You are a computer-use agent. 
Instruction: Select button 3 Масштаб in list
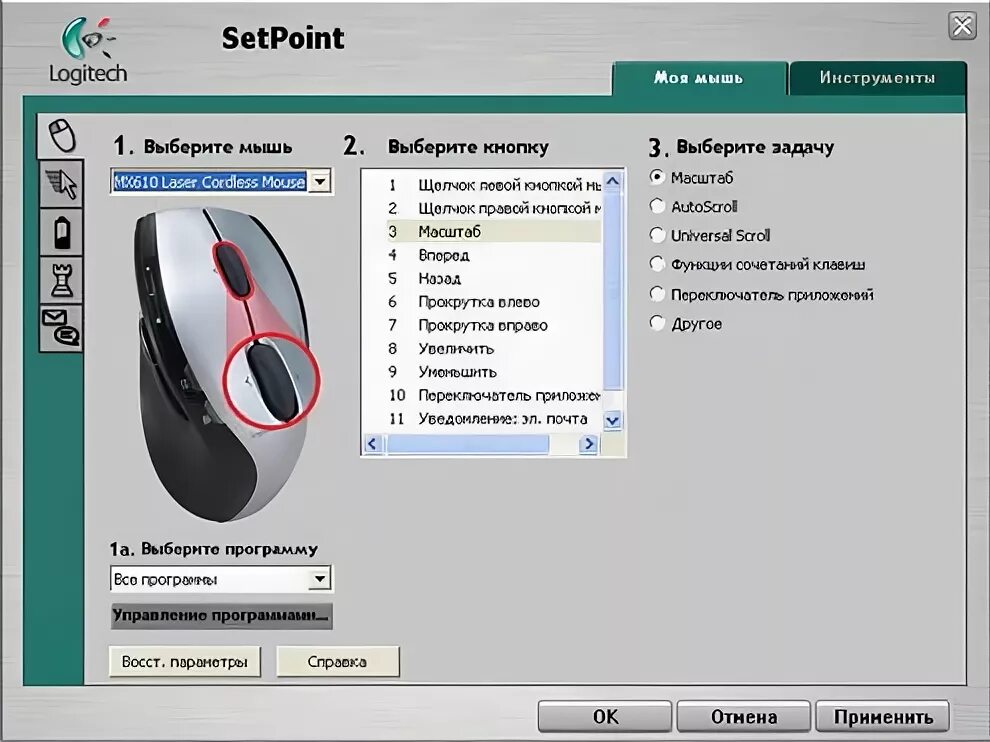point(494,232)
